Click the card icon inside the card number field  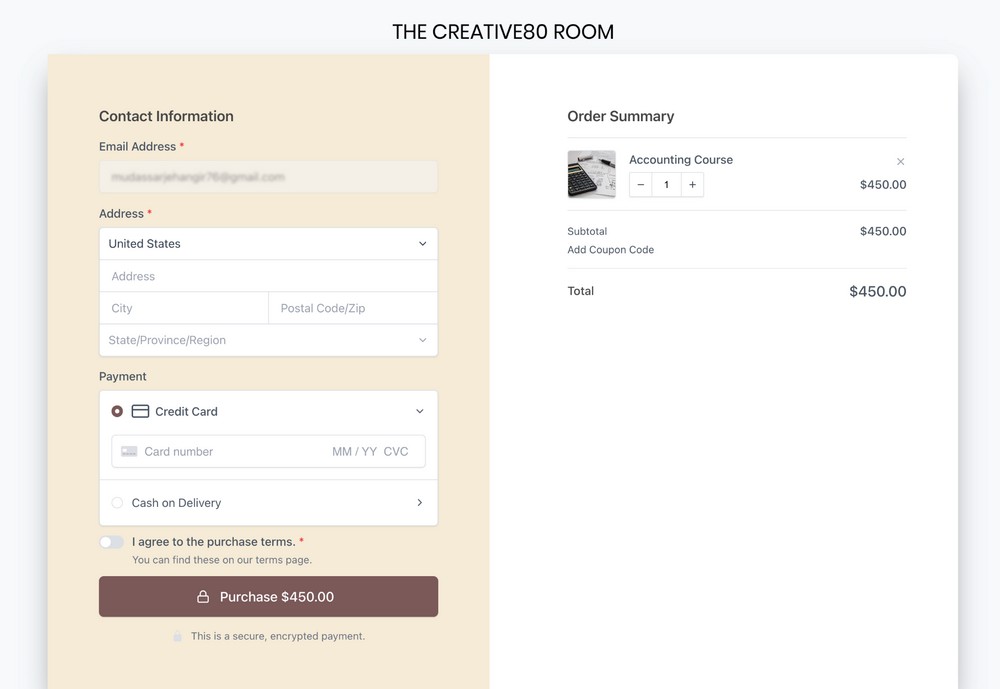[x=129, y=451]
